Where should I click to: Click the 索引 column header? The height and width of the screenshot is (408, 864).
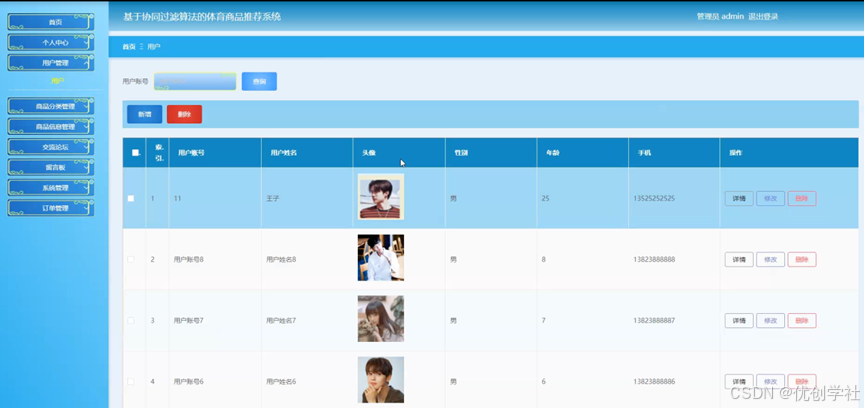[x=159, y=153]
